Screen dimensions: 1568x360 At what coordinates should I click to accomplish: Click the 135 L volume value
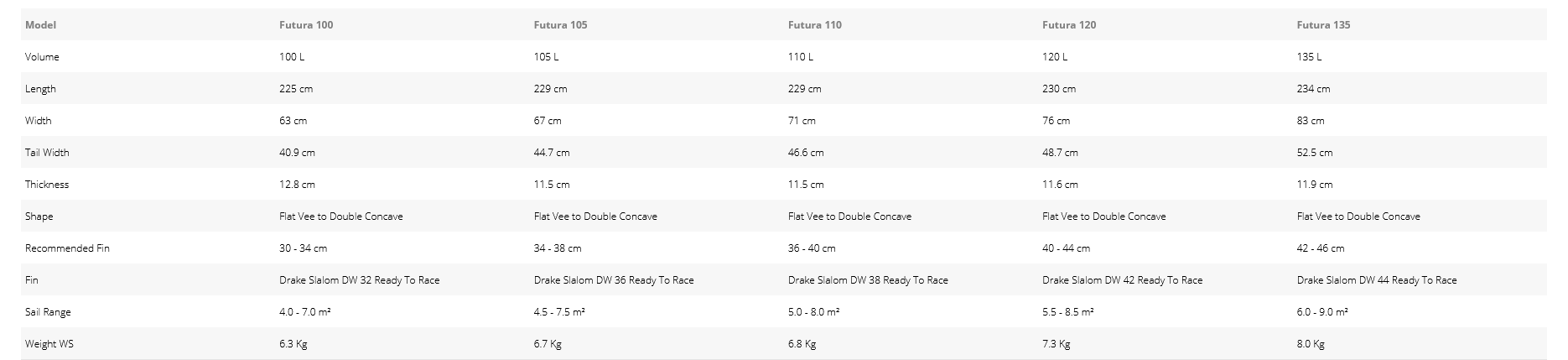[1308, 57]
